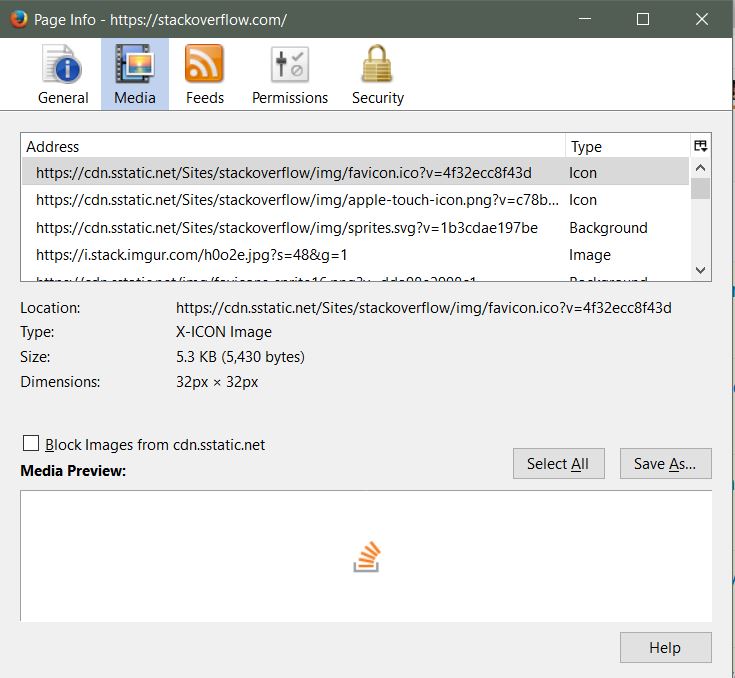Open the Feeds tab

coord(205,75)
